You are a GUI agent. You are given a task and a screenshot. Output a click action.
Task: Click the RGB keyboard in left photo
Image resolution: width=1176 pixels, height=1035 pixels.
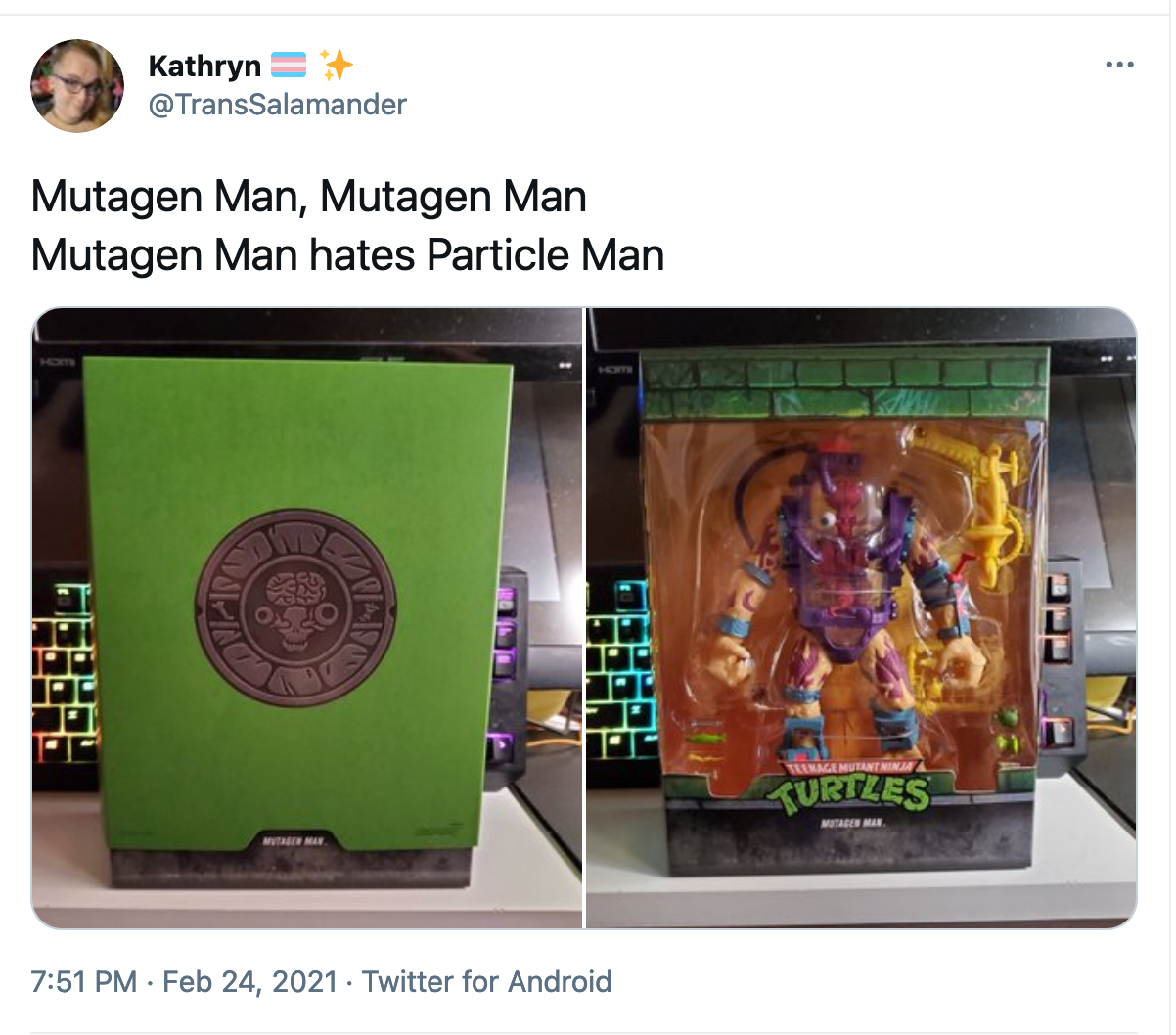(x=66, y=674)
